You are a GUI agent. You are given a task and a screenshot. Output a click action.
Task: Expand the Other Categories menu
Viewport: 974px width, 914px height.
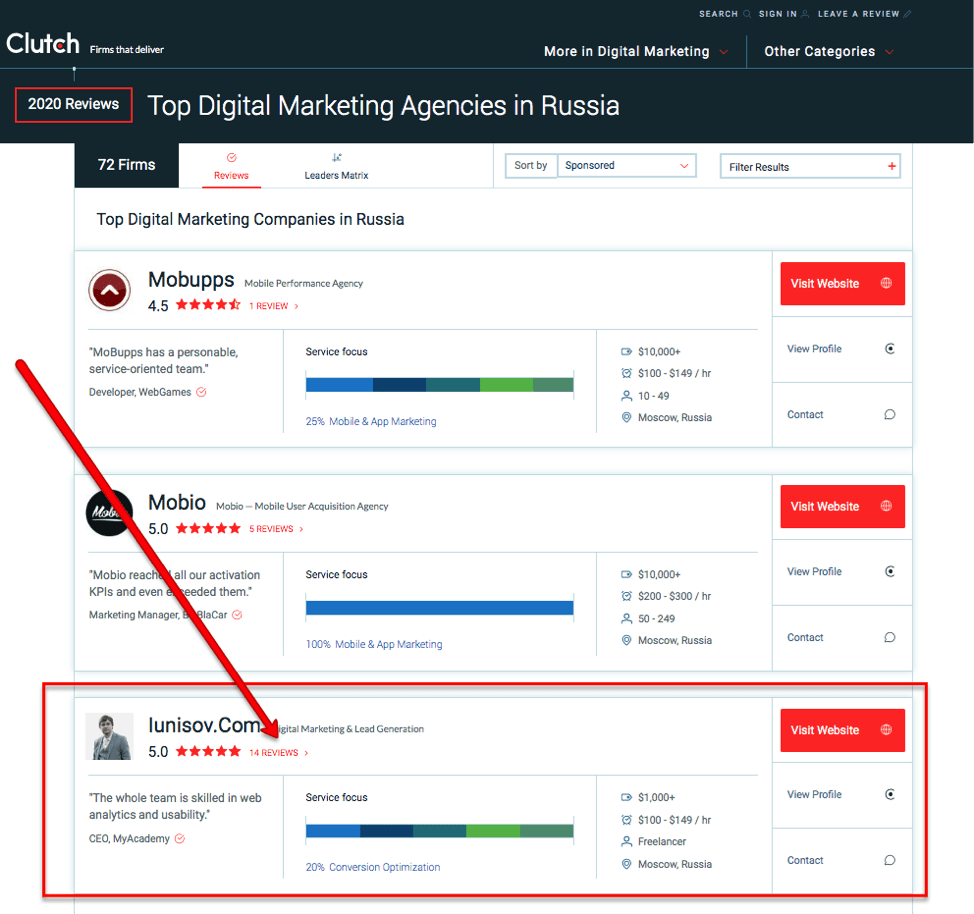pos(829,52)
